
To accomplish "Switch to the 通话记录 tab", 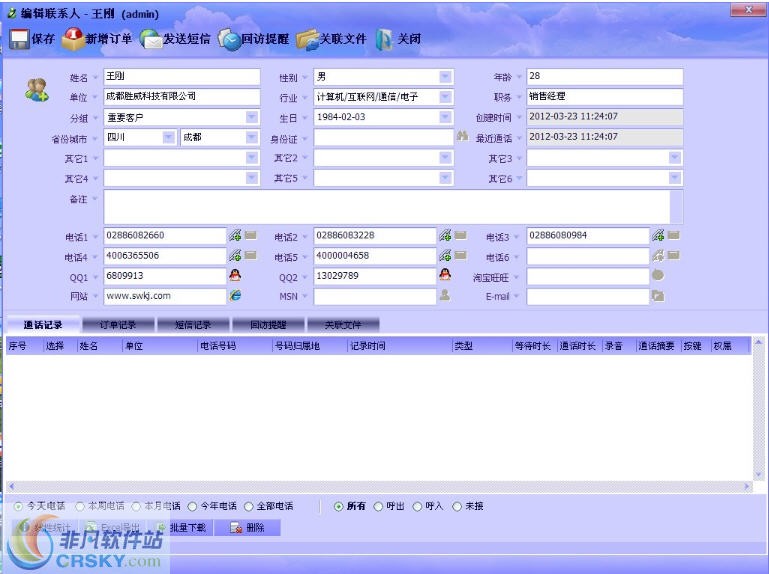I will (43, 325).
